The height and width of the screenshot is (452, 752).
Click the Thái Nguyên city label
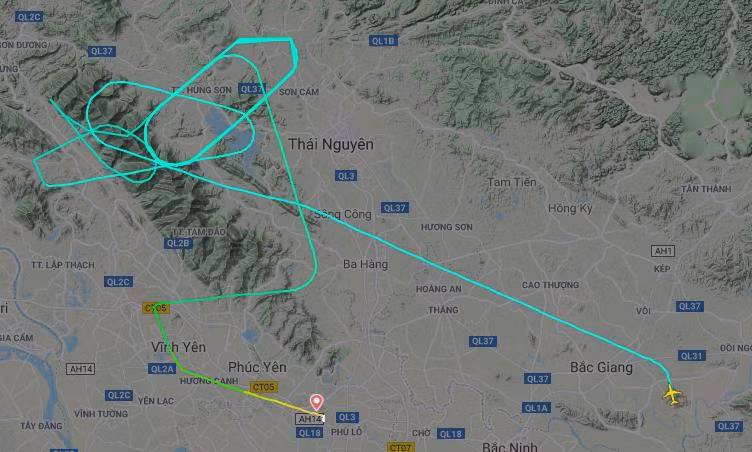coord(331,144)
